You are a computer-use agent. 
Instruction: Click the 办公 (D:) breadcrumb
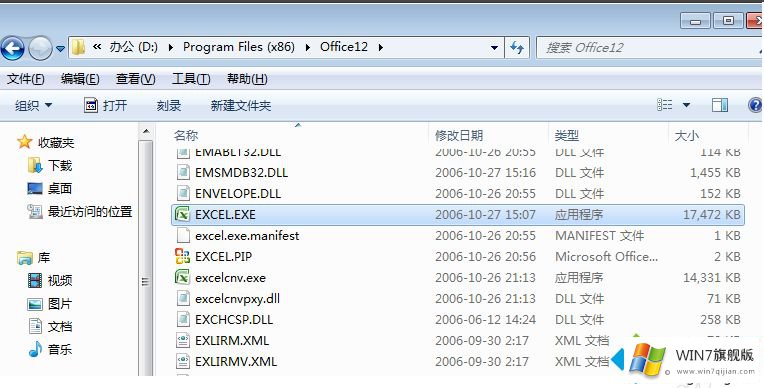tap(133, 47)
